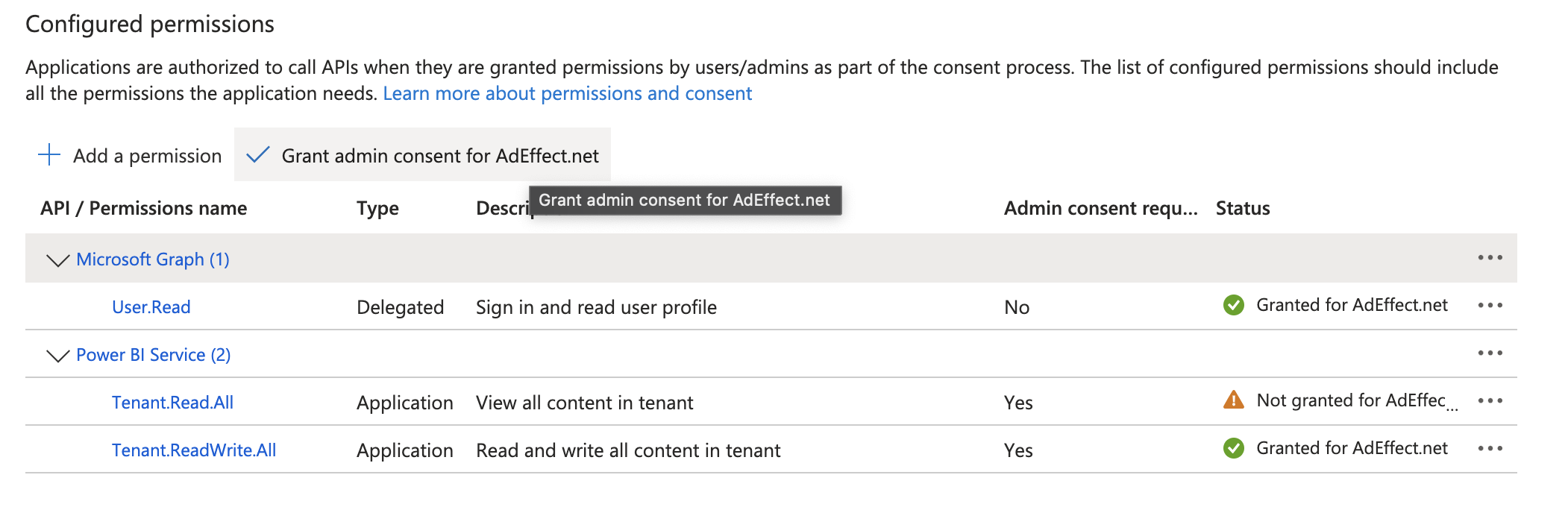Open the Power BI Service (2) API link
The image size is (1568, 510).
[x=153, y=355]
